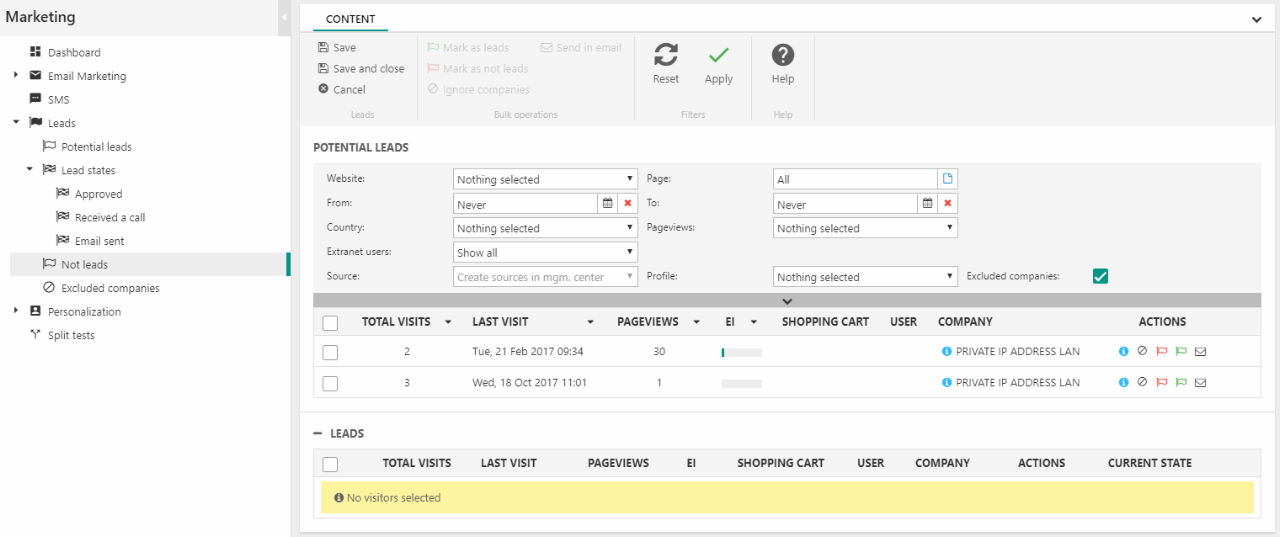This screenshot has width=1280, height=537.
Task: Click envelope action icon in first visitor row
Action: click(1200, 352)
